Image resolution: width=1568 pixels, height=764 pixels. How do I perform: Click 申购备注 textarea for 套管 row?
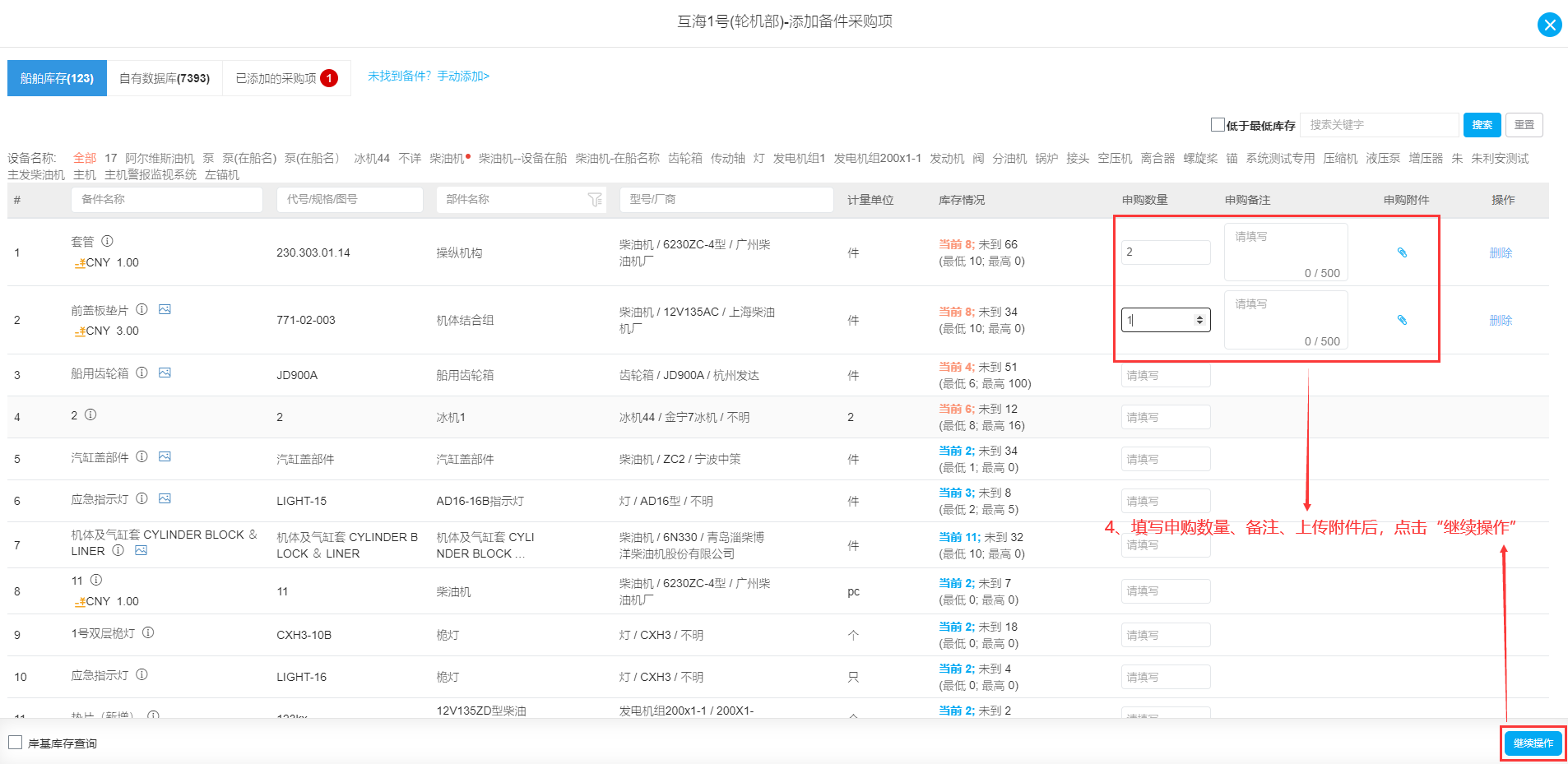1286,252
